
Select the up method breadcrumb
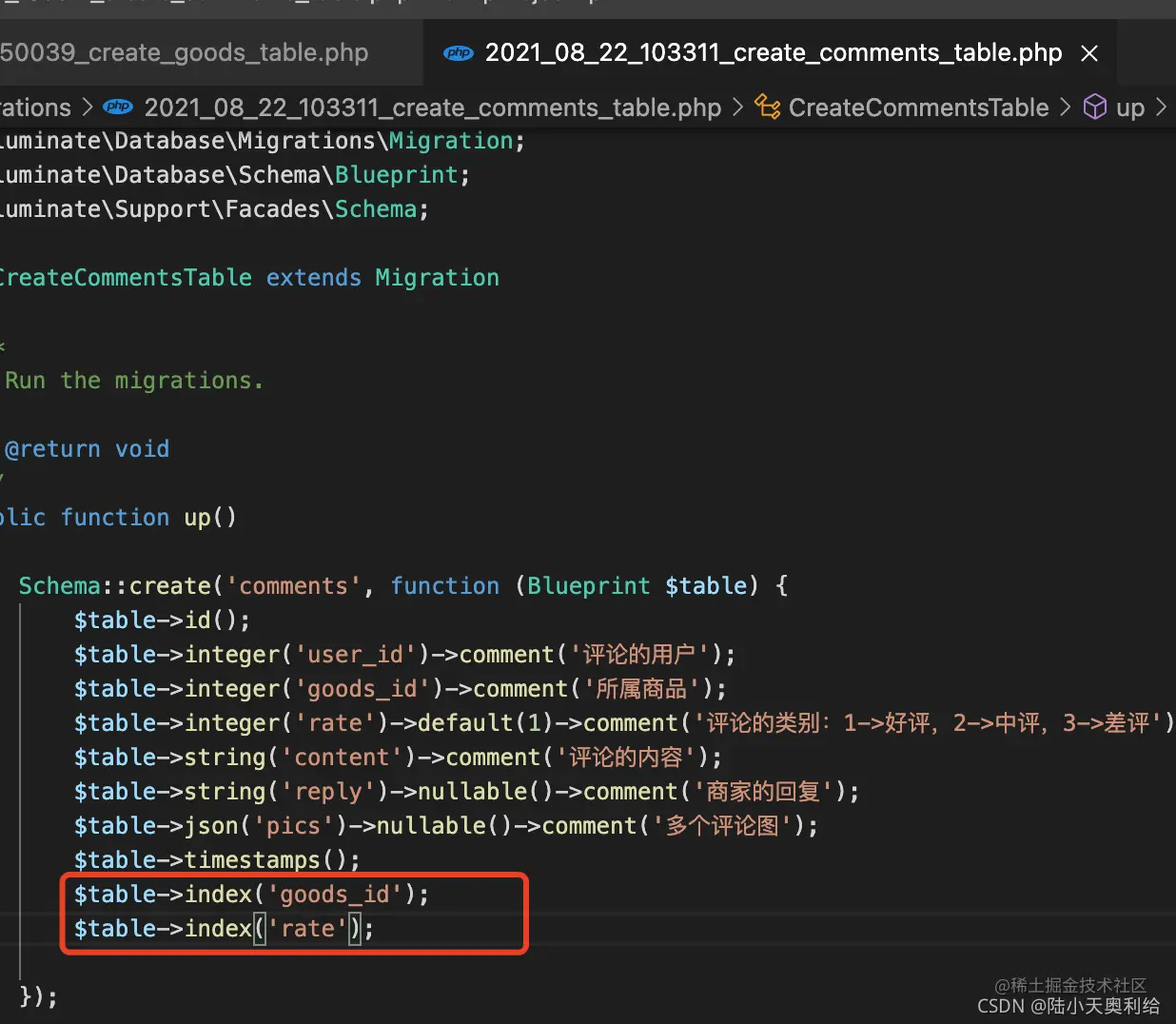1130,108
